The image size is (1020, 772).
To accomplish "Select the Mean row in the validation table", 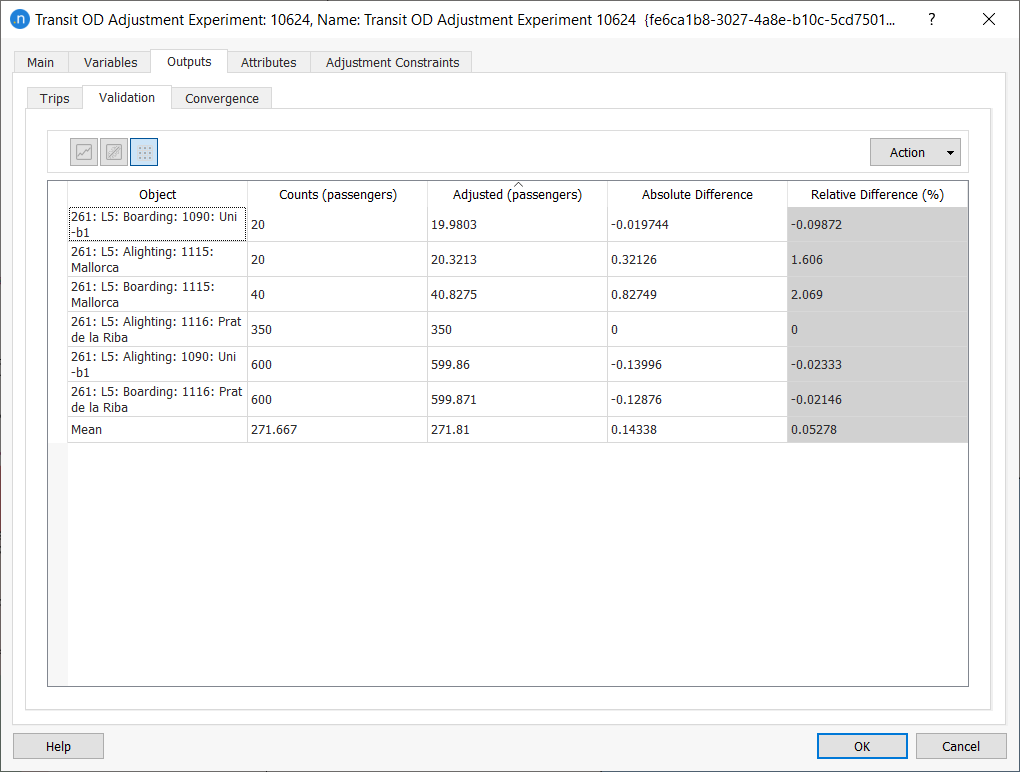I will (x=157, y=429).
